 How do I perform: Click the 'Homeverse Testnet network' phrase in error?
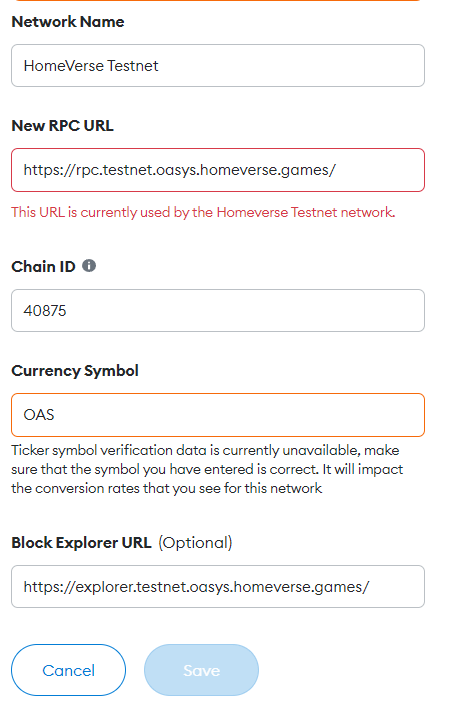point(306,212)
